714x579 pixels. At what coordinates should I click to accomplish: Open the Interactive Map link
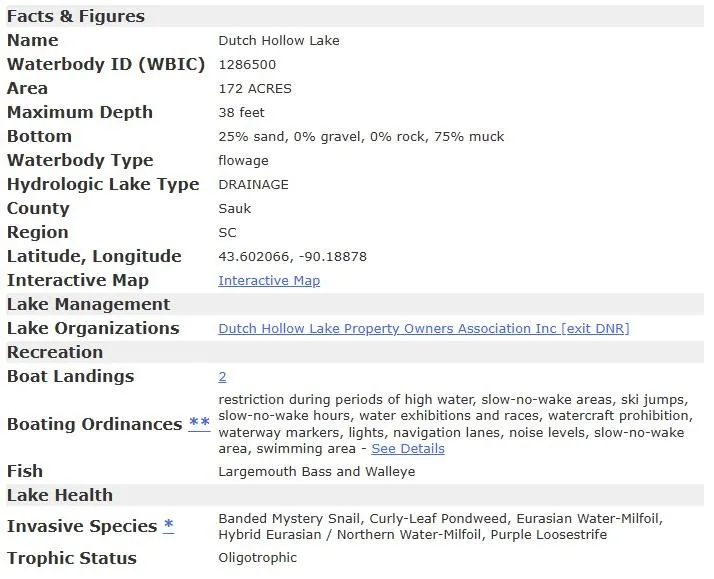(269, 281)
